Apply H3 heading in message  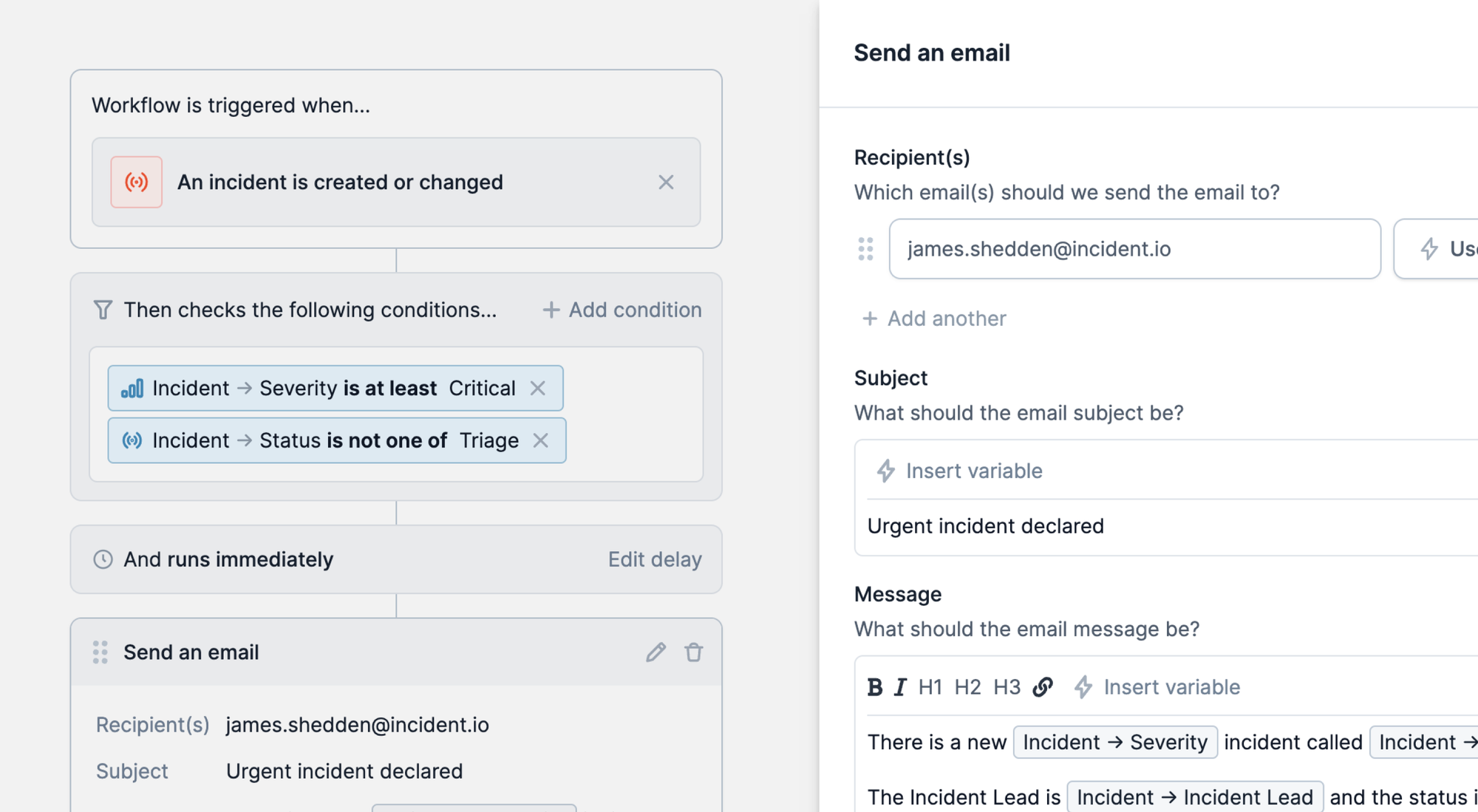[x=1007, y=687]
